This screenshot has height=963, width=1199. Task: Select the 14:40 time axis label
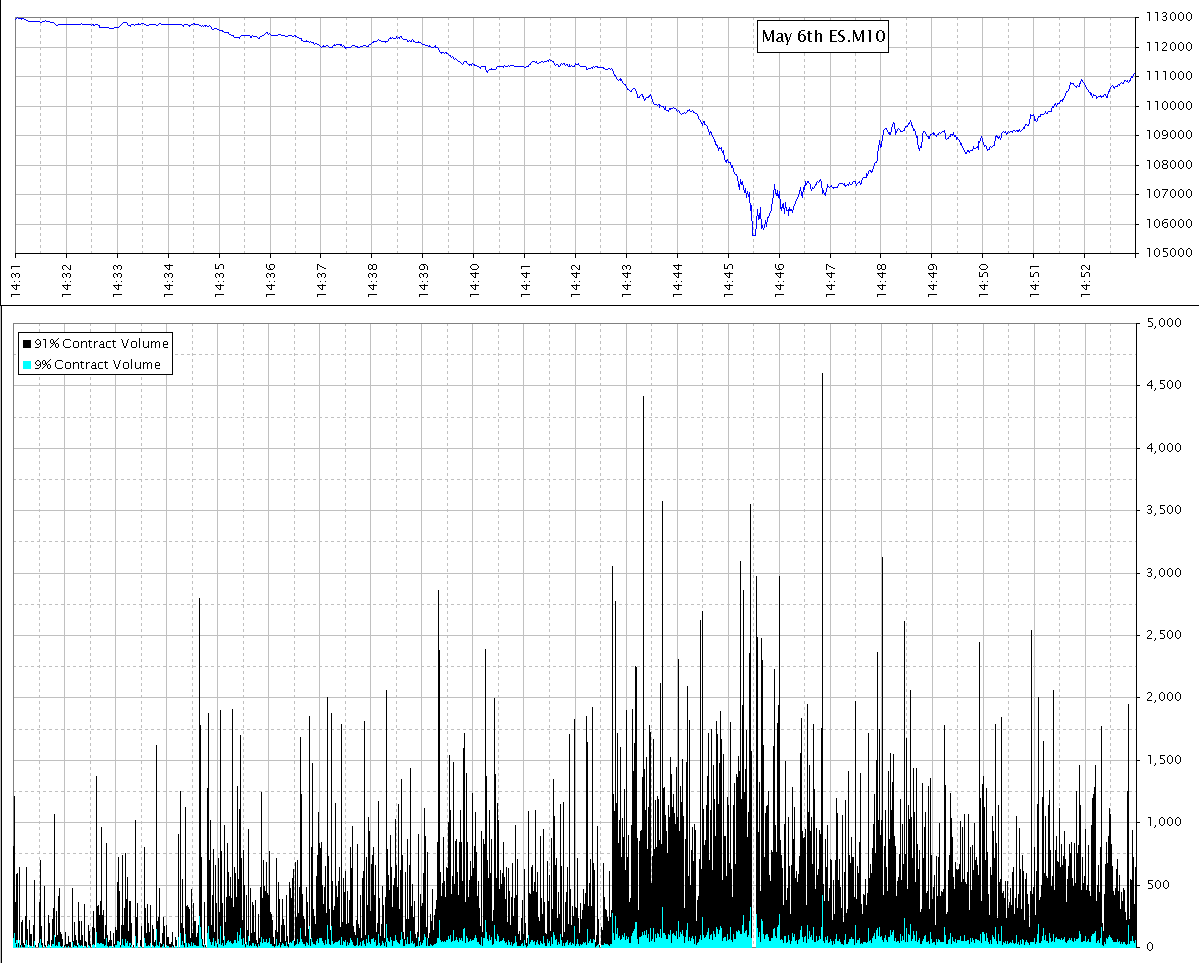coord(474,277)
